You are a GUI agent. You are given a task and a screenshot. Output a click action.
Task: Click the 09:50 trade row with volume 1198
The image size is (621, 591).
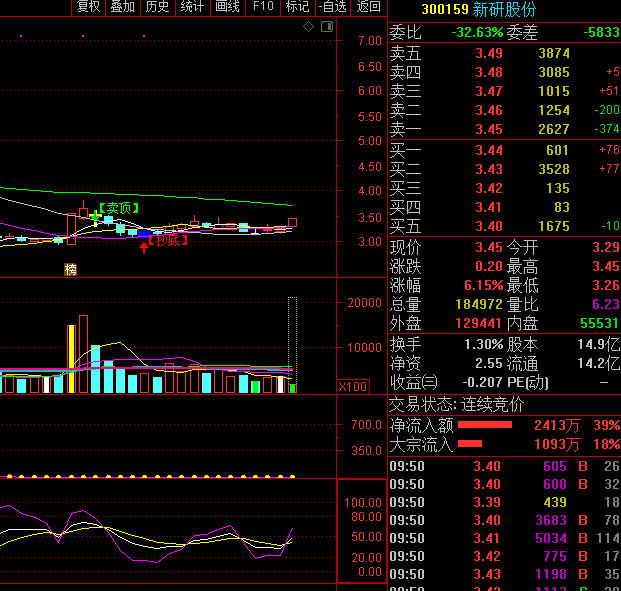pos(505,574)
